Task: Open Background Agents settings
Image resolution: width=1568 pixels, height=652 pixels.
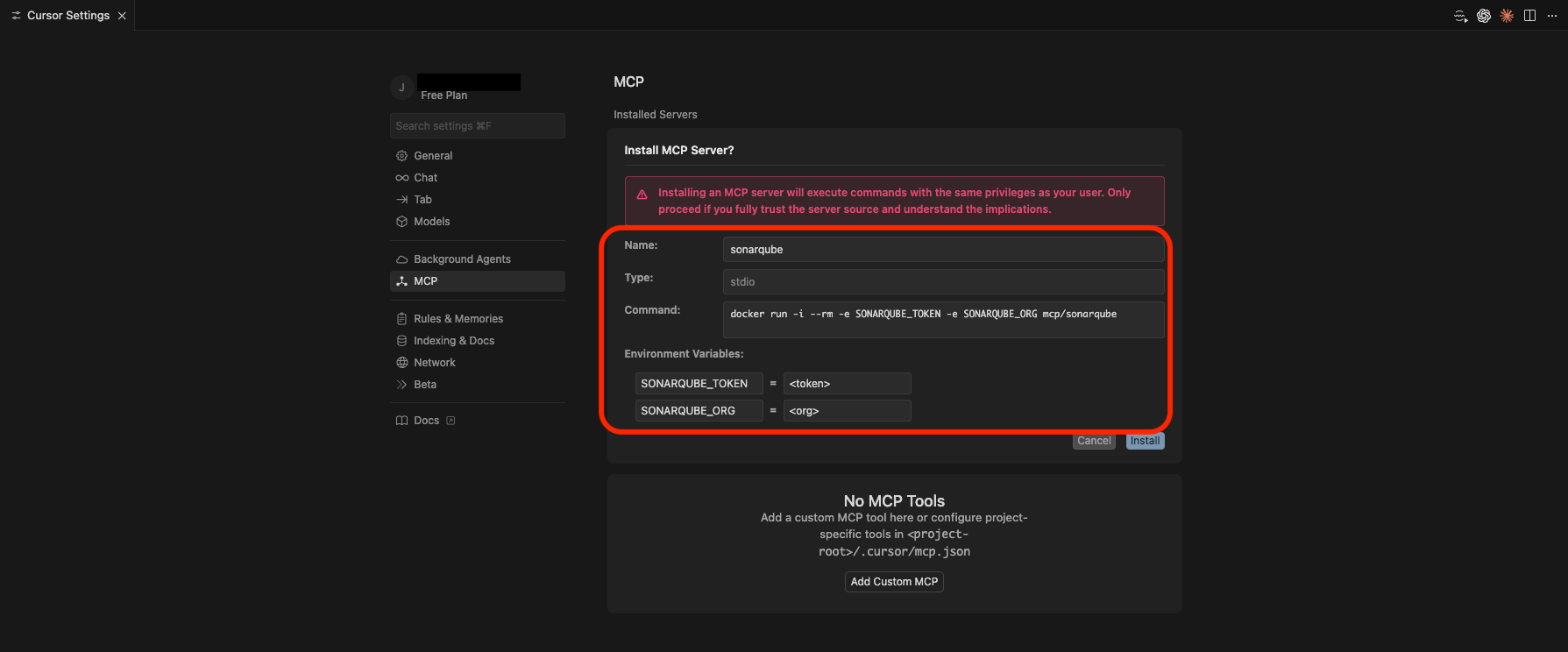Action: [x=462, y=259]
